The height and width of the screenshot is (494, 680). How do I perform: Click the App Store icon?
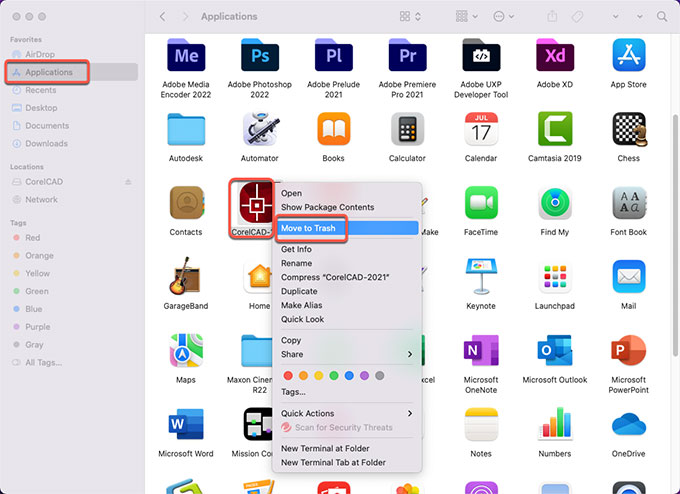(628, 55)
